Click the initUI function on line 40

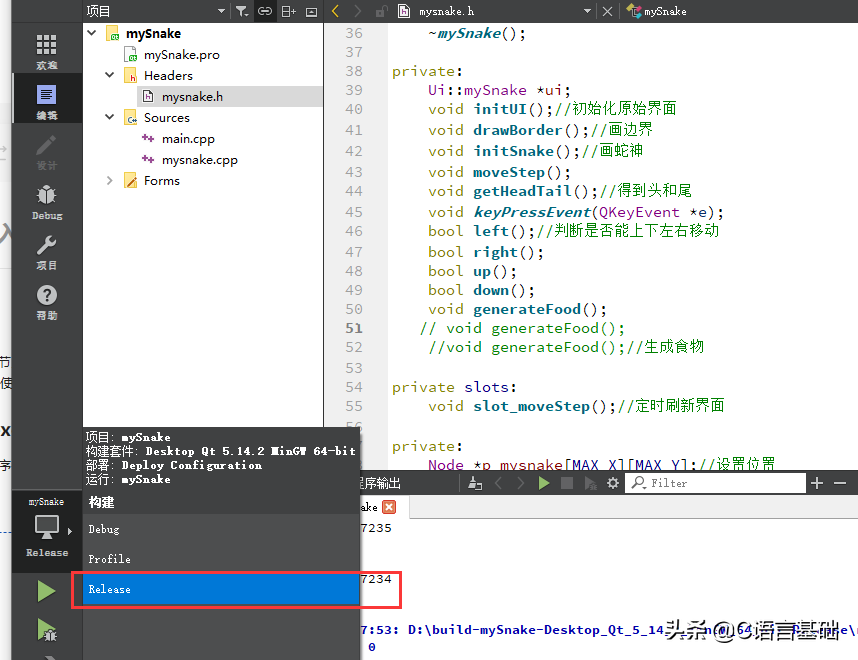tap(500, 109)
